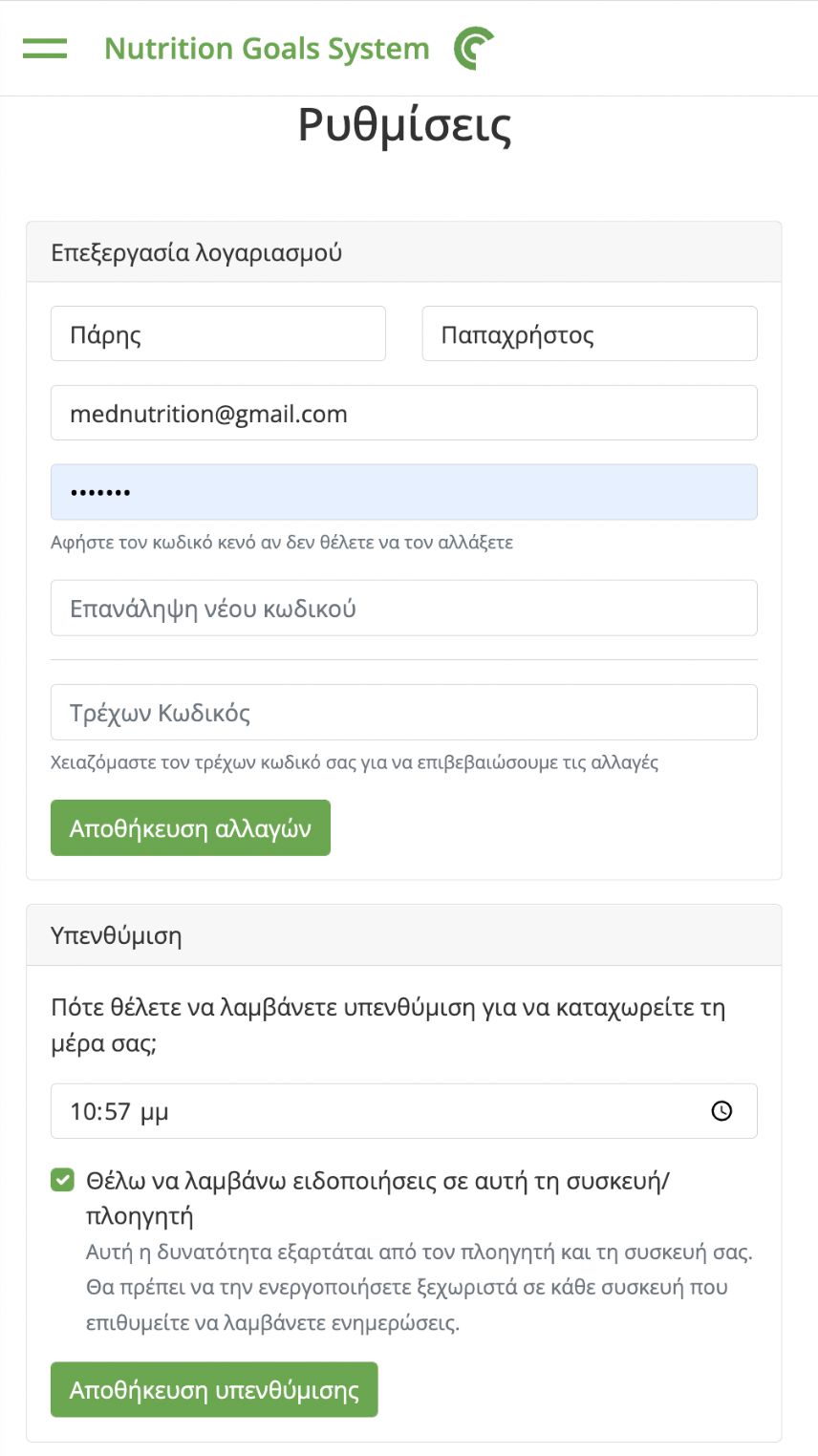Image resolution: width=818 pixels, height=1456 pixels.
Task: Click the 'Θέλω να λαμβάνω ειδοποιήσεις' label
Action: click(378, 1198)
